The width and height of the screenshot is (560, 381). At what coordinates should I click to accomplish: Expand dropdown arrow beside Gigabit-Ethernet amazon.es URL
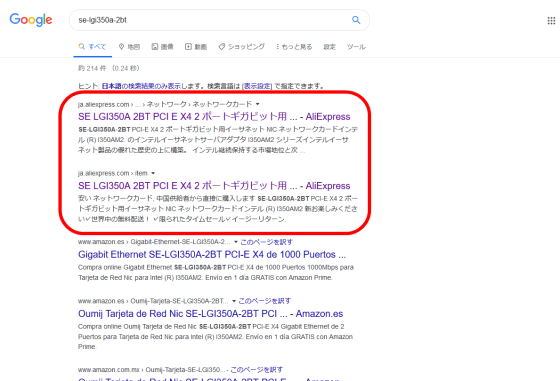point(236,242)
